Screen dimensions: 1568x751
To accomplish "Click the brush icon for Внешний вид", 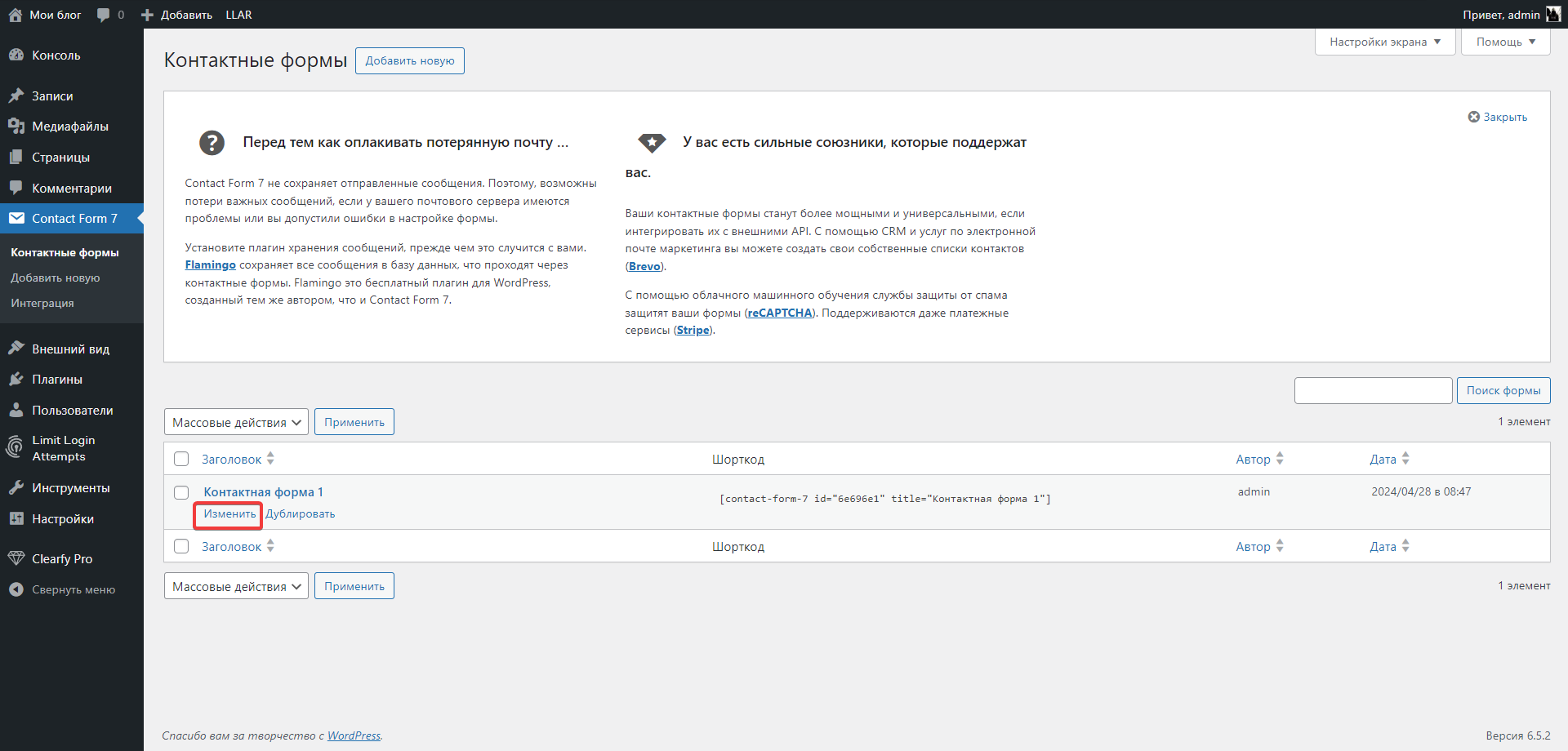I will pos(16,349).
